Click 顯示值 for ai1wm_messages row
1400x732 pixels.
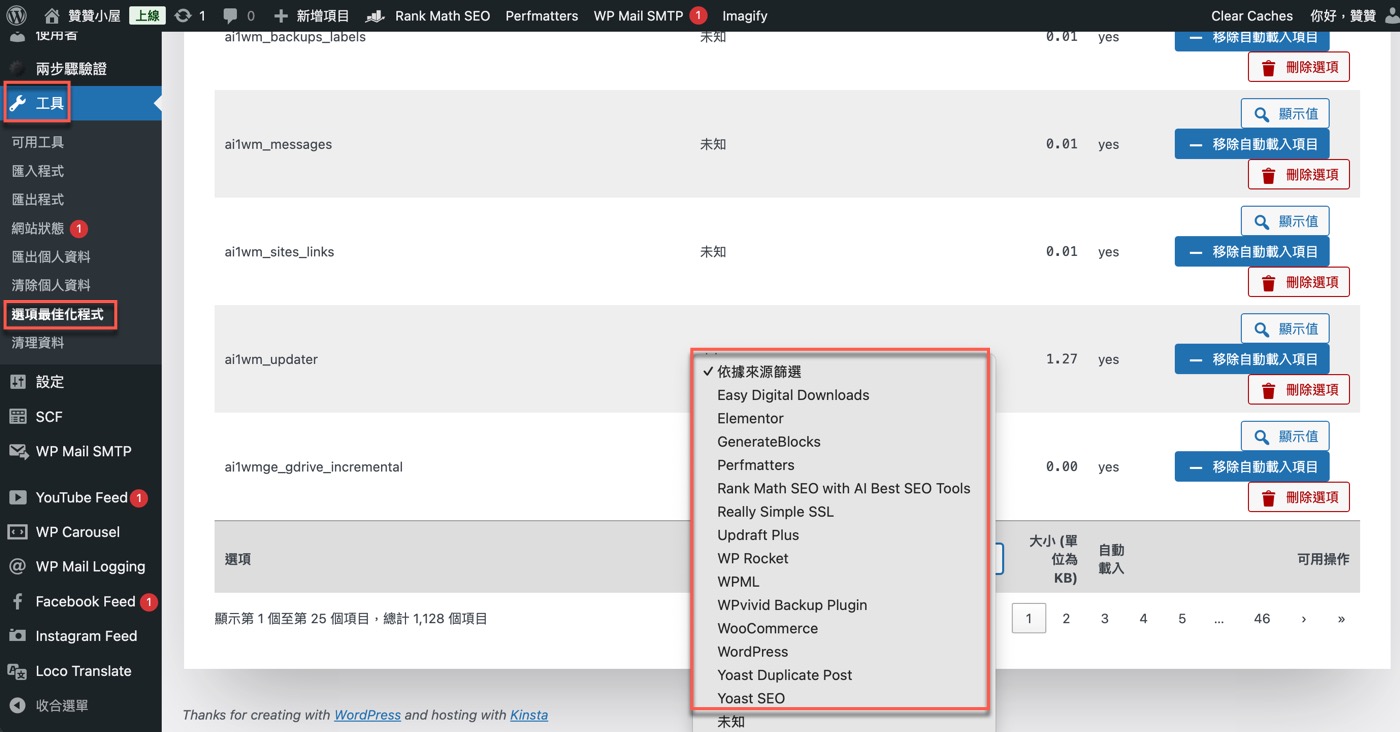1285,113
